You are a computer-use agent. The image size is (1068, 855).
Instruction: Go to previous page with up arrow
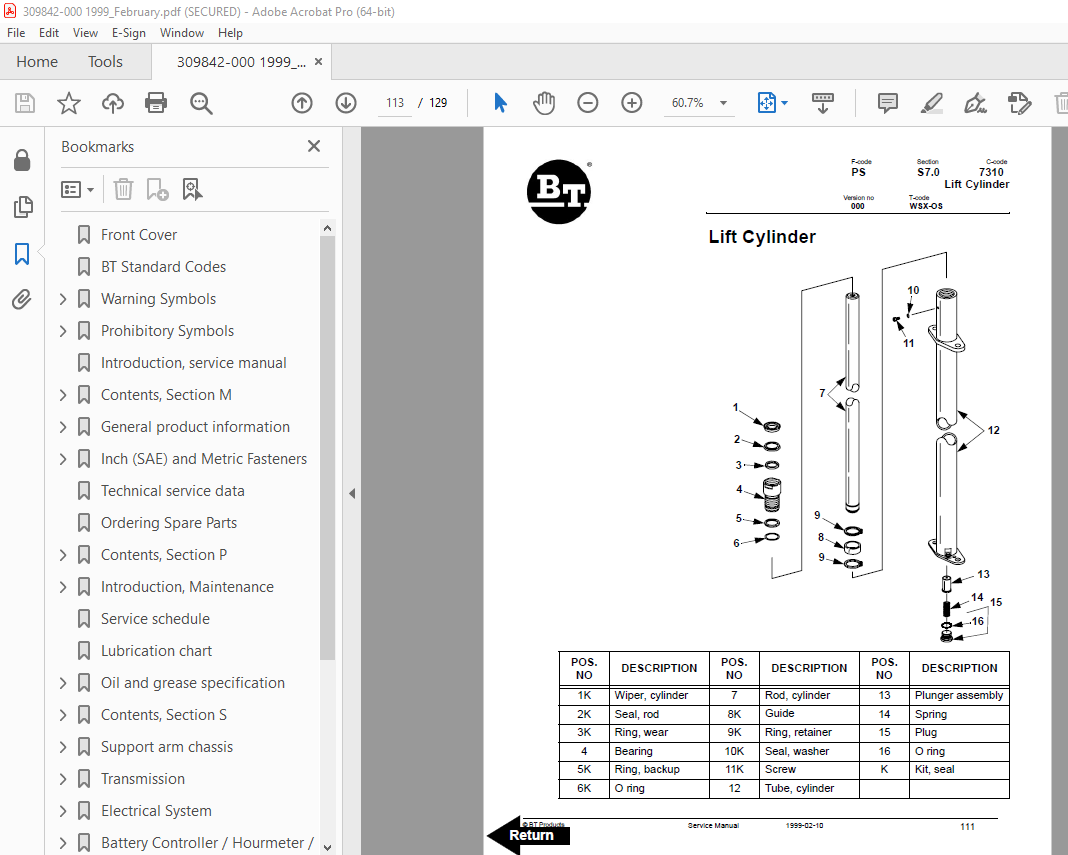click(302, 103)
